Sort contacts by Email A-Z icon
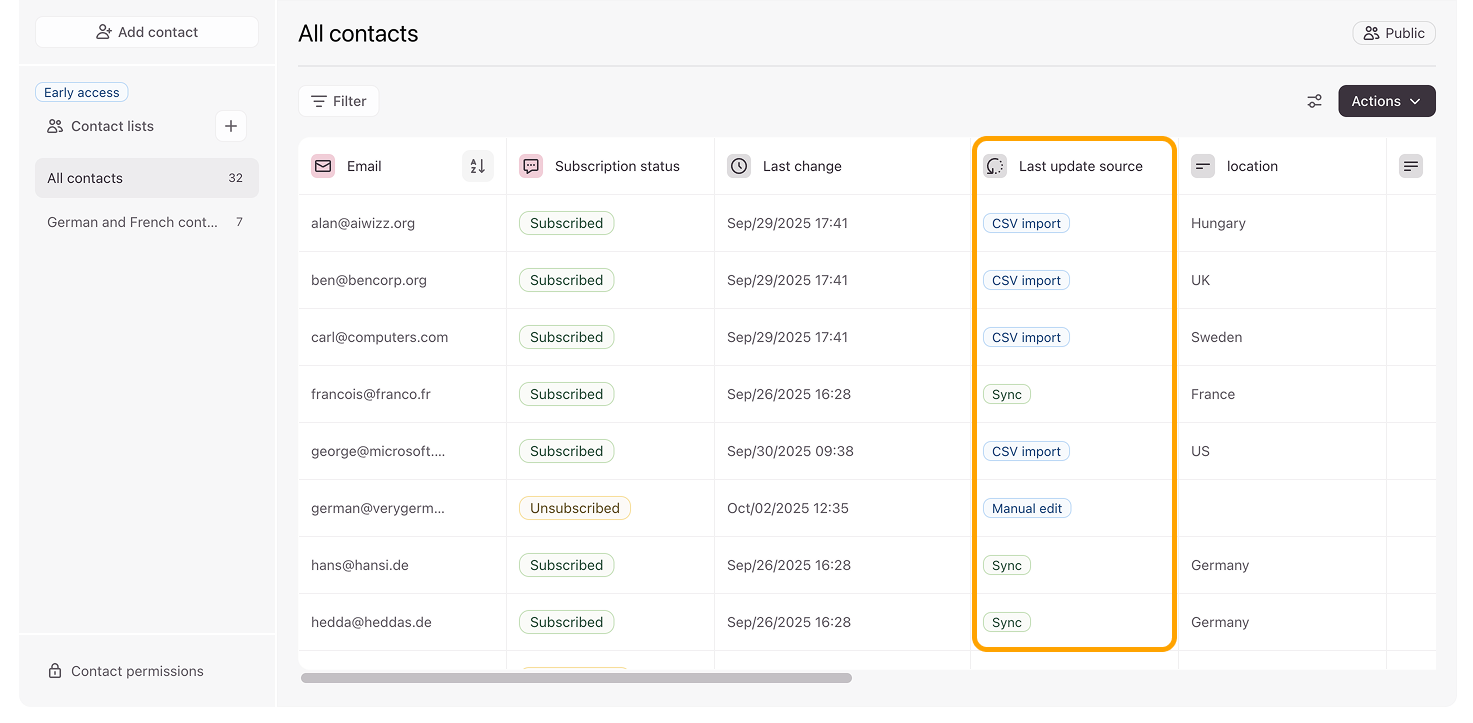The height and width of the screenshot is (723, 1473). click(478, 166)
